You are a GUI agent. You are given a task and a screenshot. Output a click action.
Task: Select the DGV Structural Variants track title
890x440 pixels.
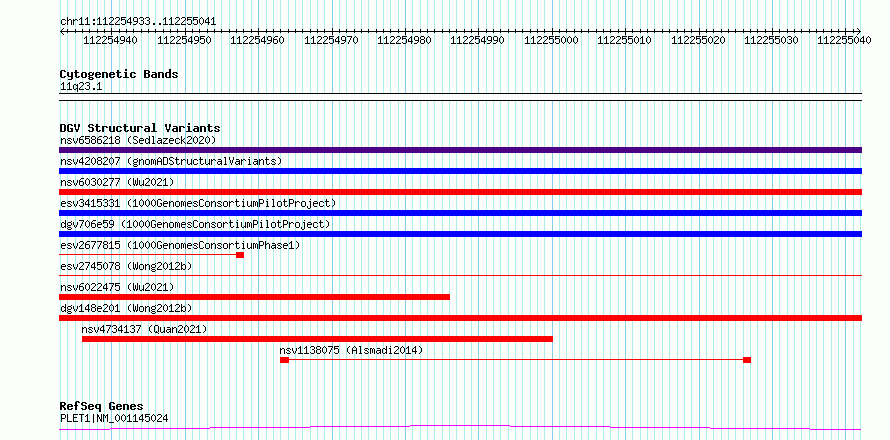click(x=140, y=128)
